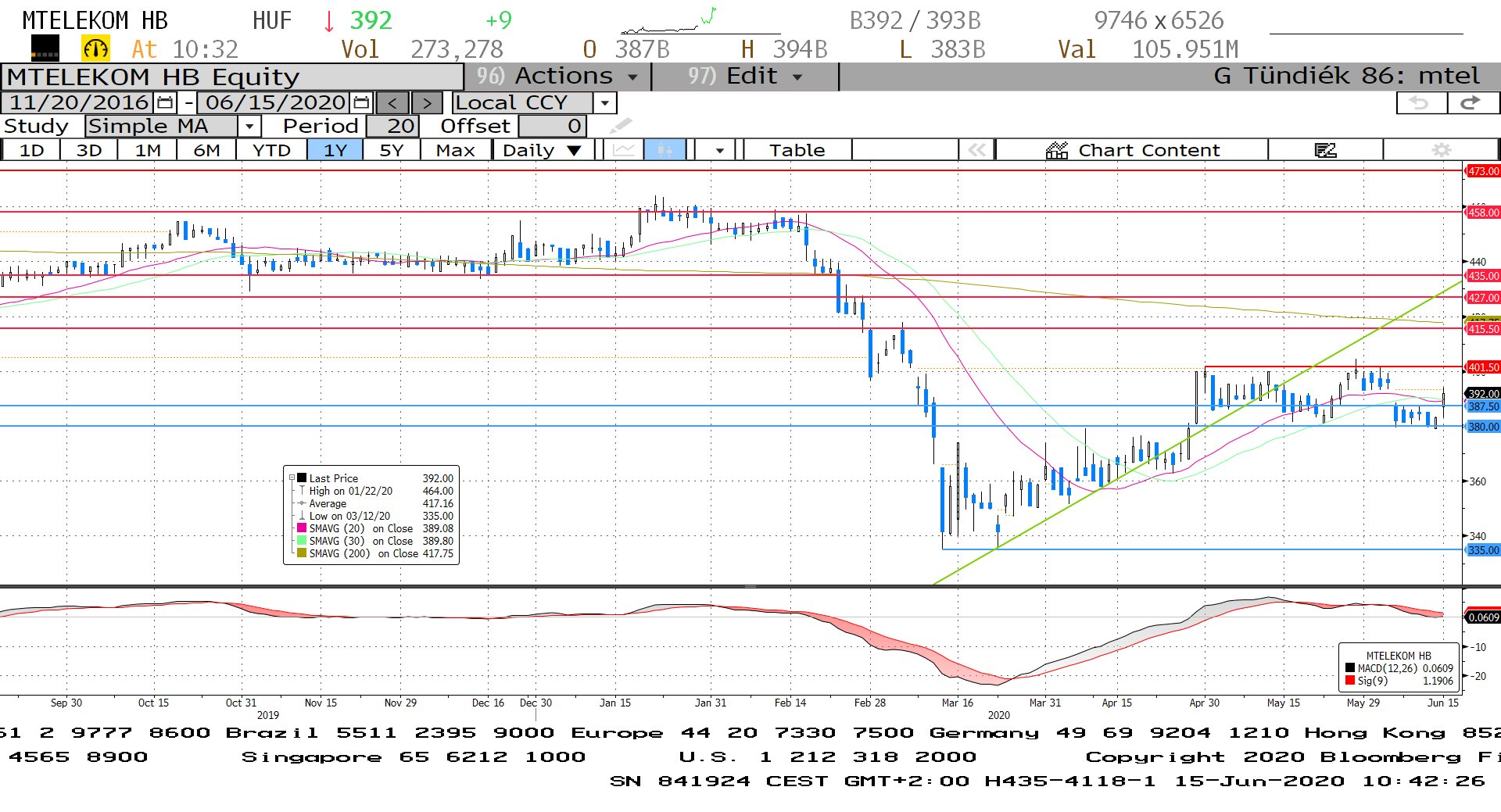
Task: Click the 0.0609 MACD value tag
Action: tap(1483, 617)
